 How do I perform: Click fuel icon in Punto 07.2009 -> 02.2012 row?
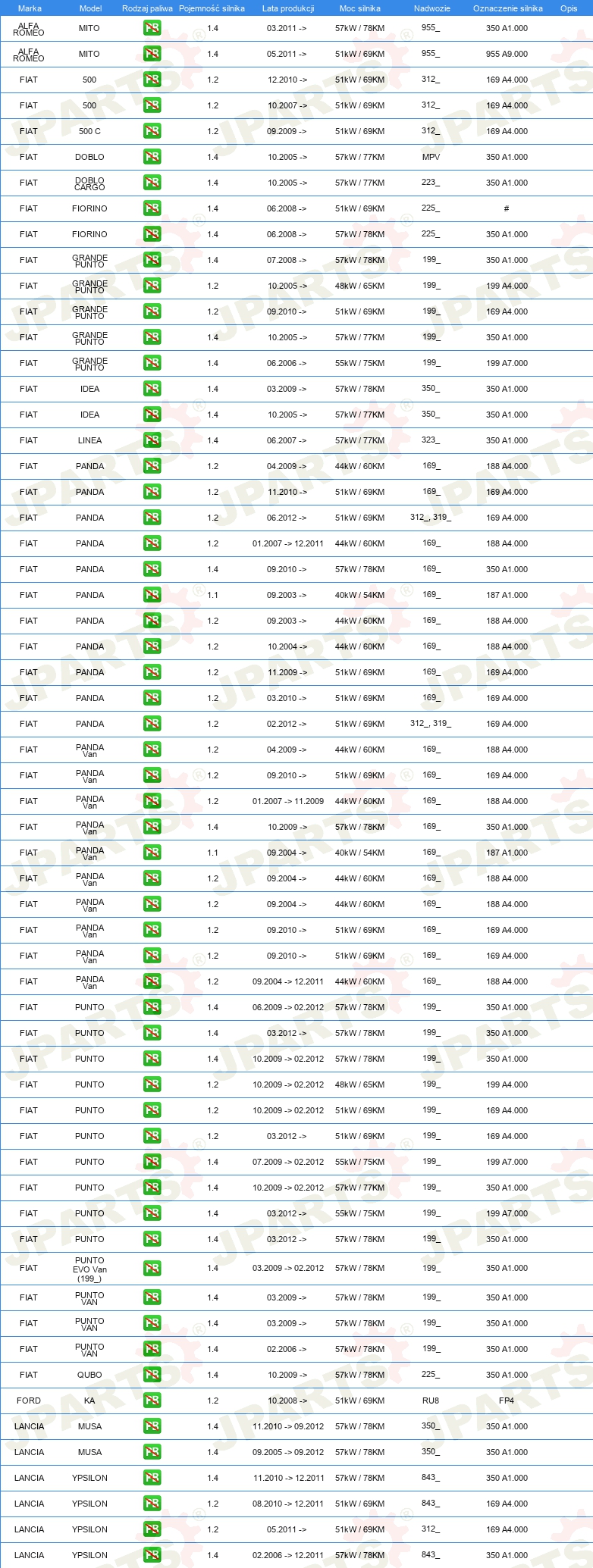tap(152, 1162)
